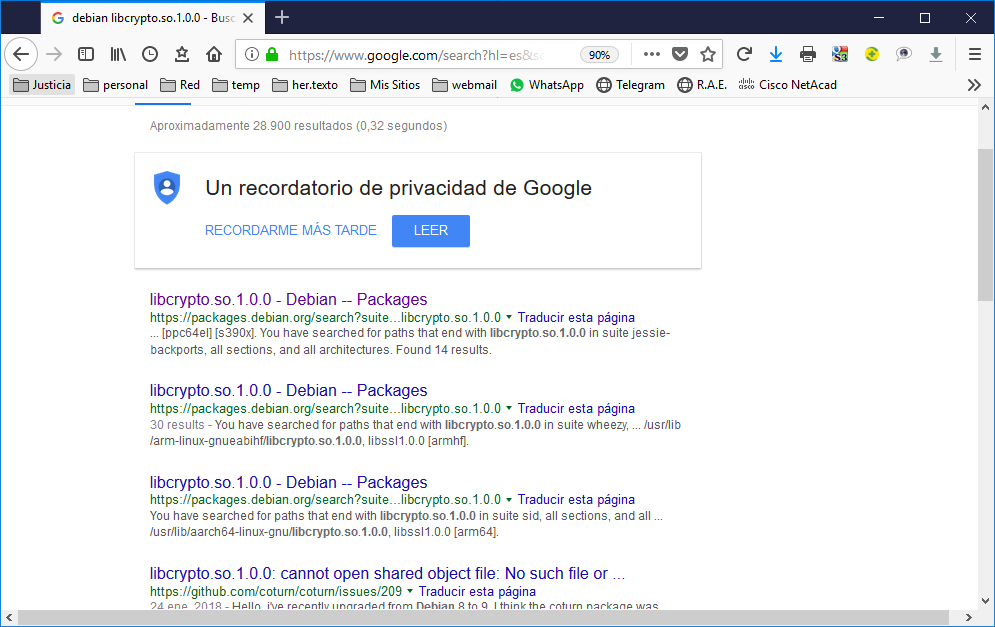Click RECORDARME MÁS TARDE

click(291, 230)
